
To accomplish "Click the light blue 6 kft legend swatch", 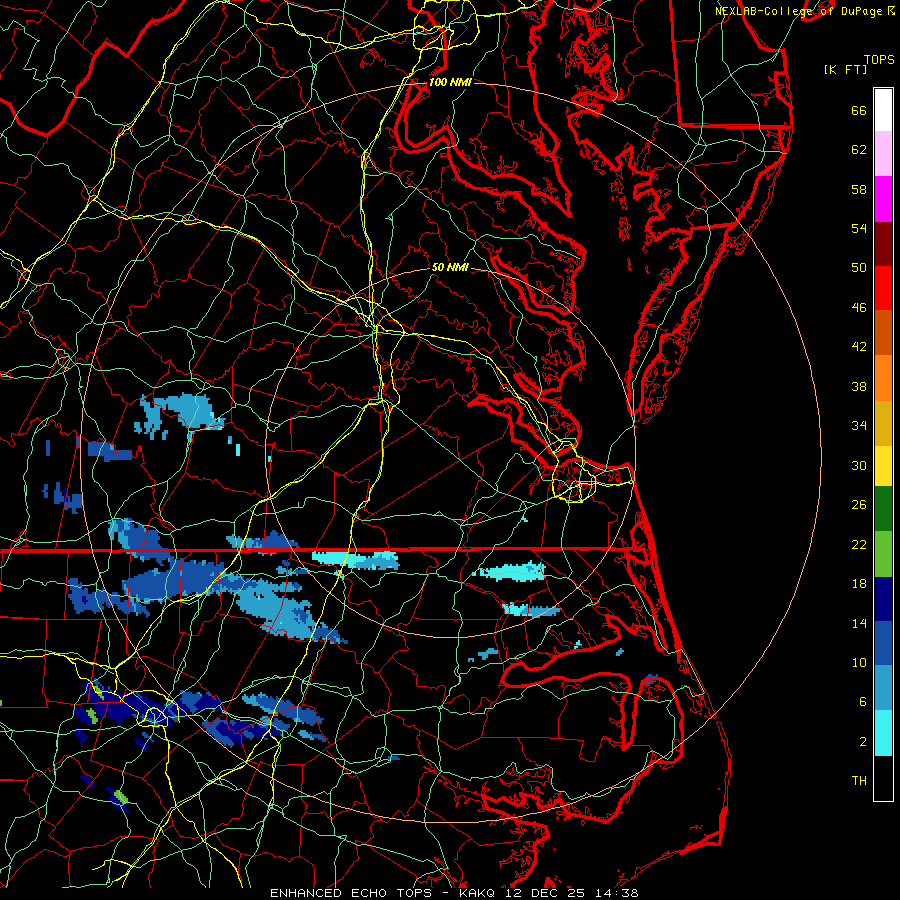I will tap(883, 688).
